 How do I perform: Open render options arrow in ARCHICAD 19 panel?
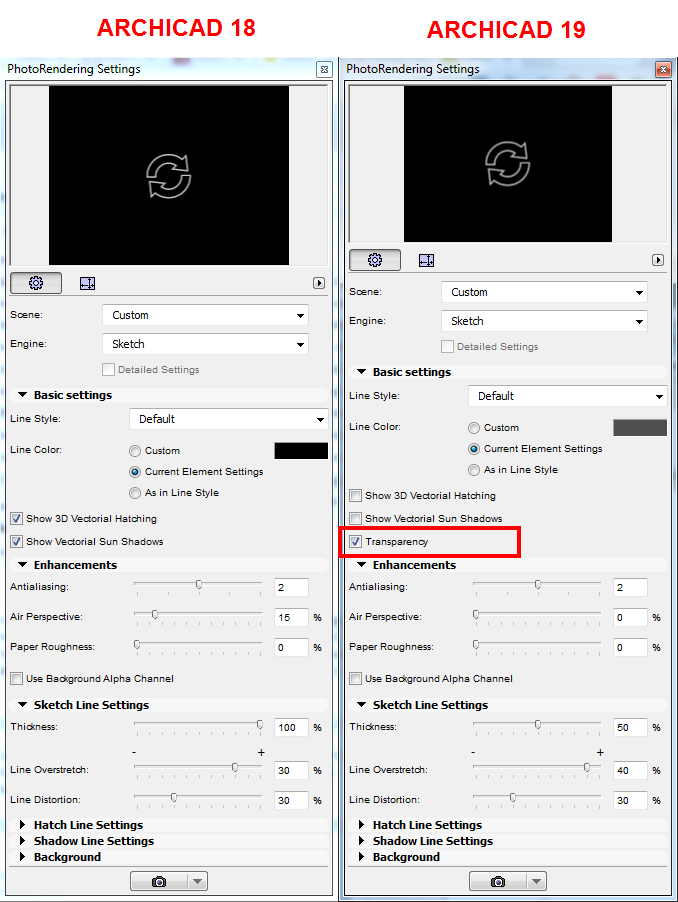pos(537,881)
